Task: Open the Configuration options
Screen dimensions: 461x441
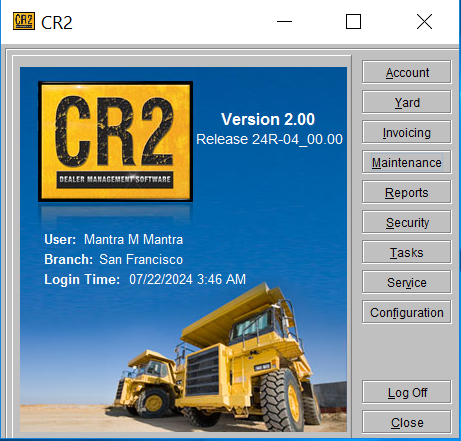Action: coord(407,312)
